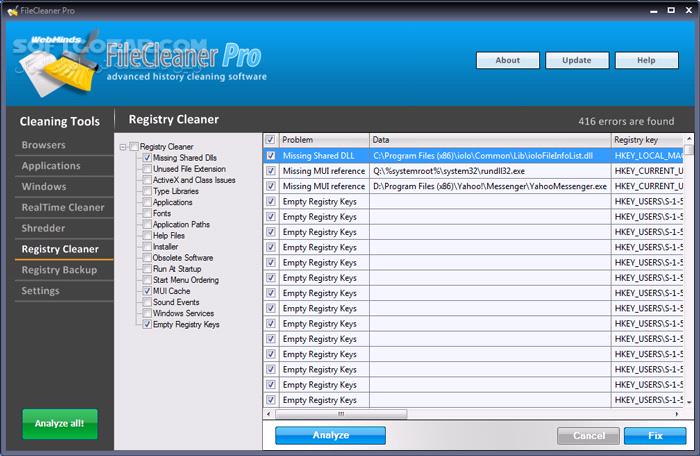
Task: Select the ioloFileInfoList.dll data cell
Action: [490, 155]
